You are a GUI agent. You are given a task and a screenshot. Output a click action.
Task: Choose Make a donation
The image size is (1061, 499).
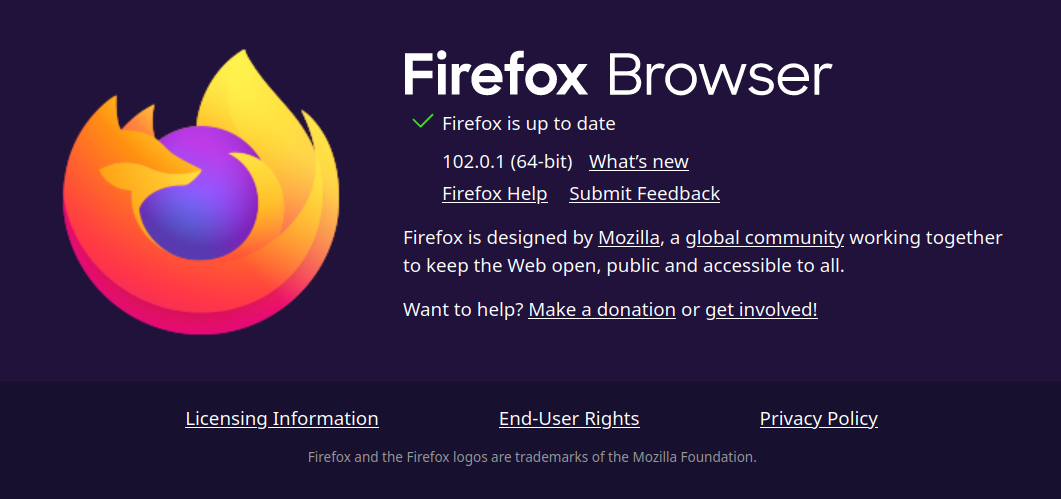[602, 310]
